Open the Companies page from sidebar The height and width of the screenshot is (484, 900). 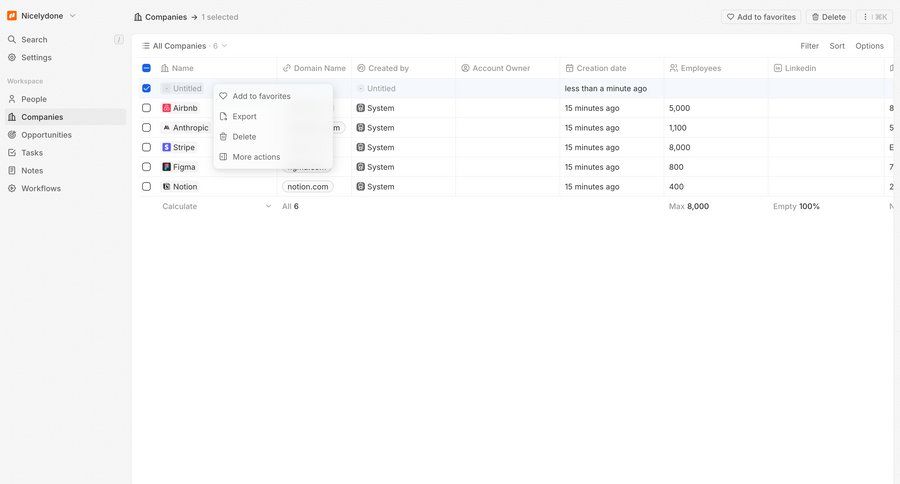65,117
